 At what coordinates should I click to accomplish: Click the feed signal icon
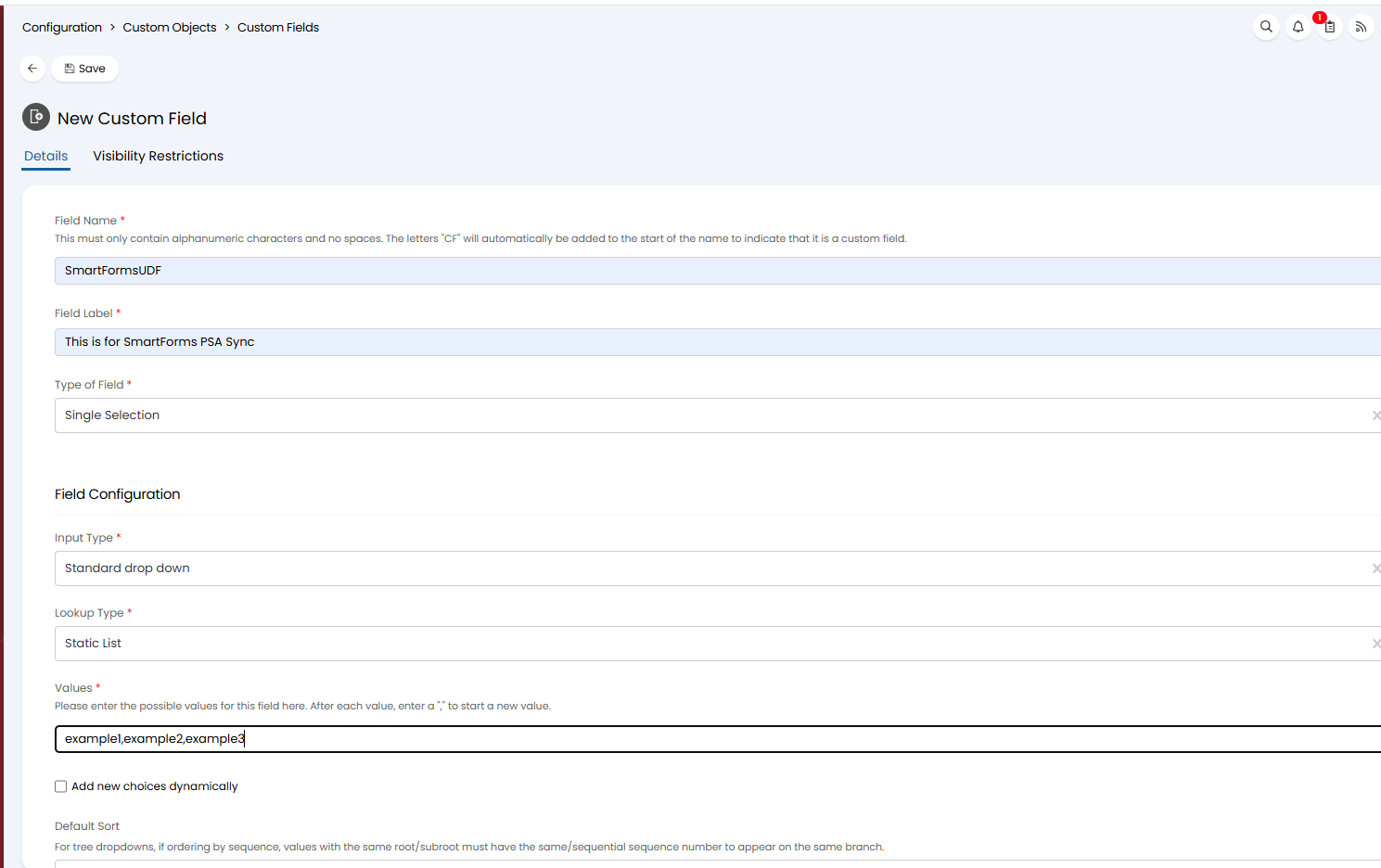pyautogui.click(x=1361, y=27)
